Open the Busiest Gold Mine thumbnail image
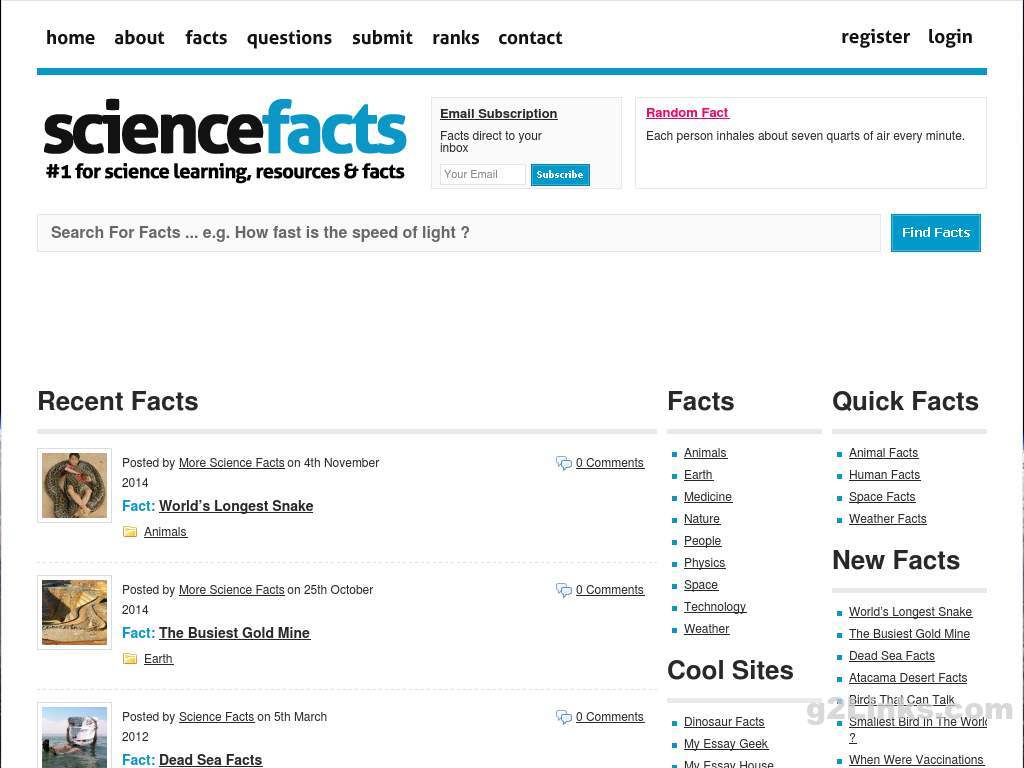 click(x=75, y=612)
